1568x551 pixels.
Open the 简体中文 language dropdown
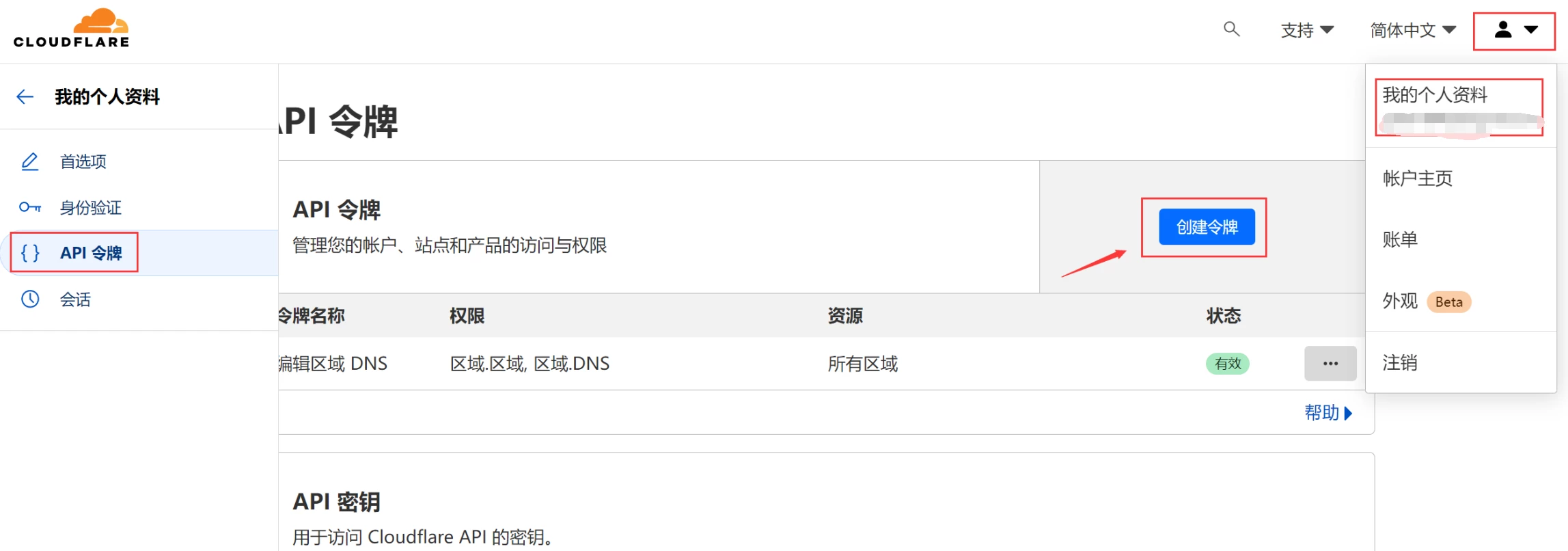click(x=1413, y=30)
